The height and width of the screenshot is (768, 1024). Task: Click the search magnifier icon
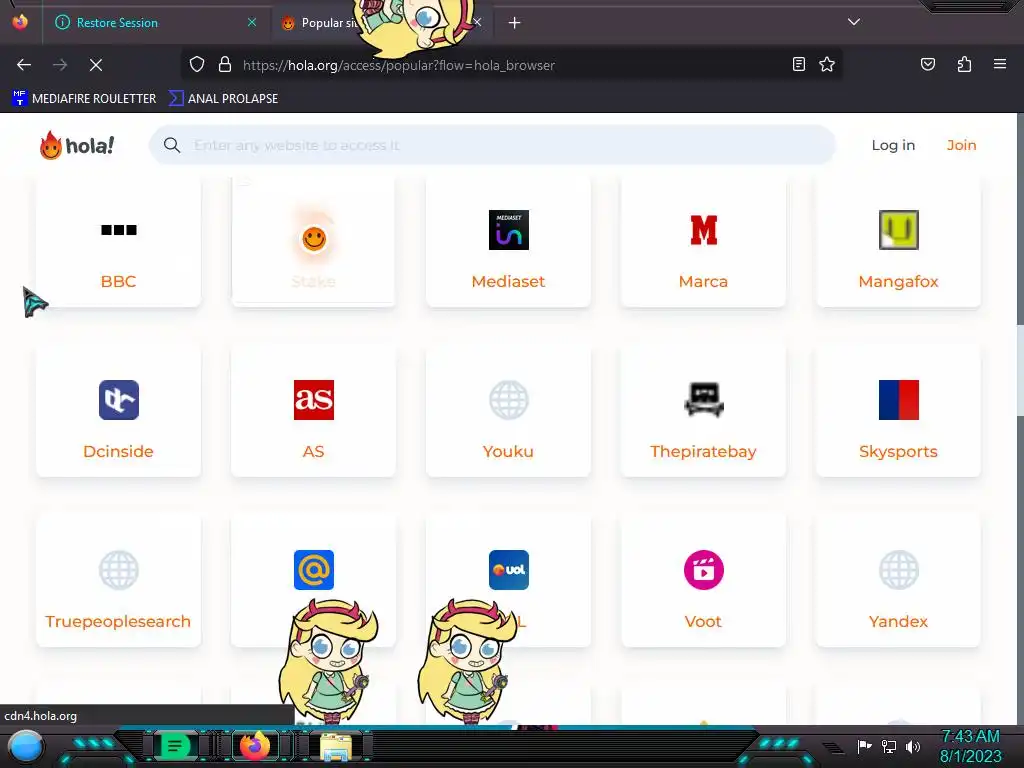pyautogui.click(x=172, y=145)
